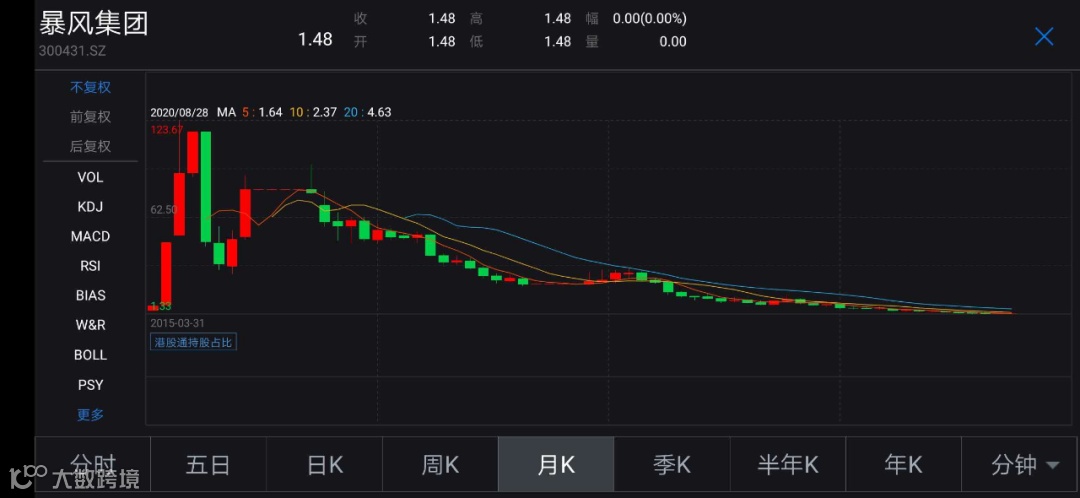Show the PSY indicator

click(x=90, y=385)
